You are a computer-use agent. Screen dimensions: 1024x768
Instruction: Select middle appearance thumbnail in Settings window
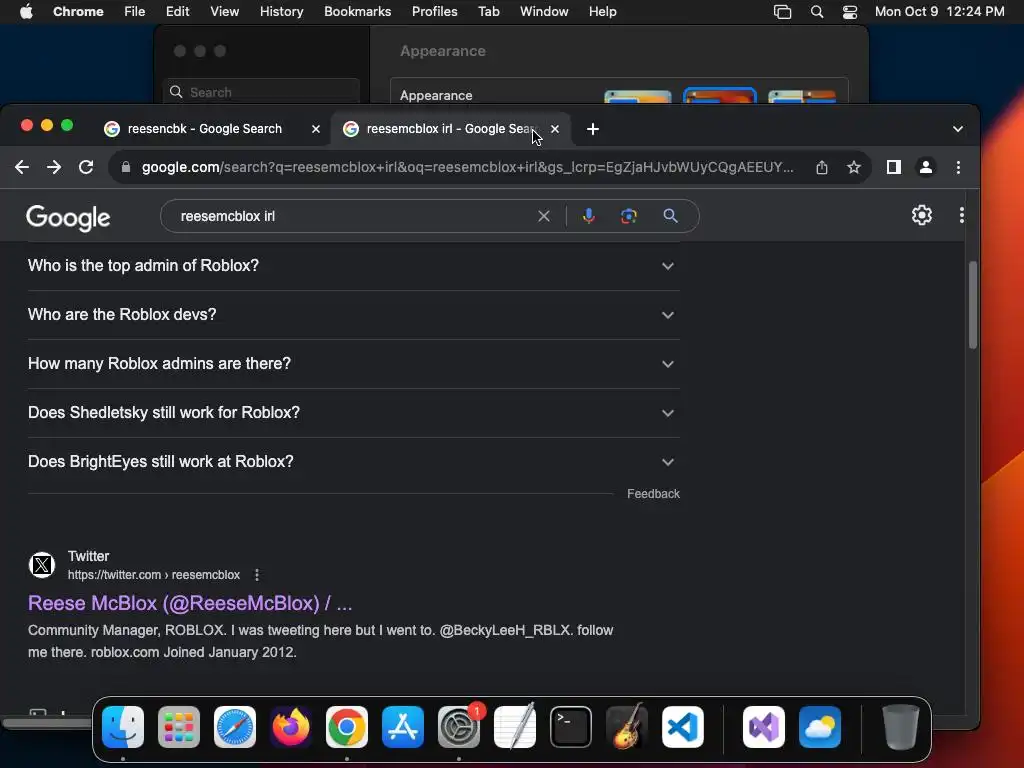point(720,96)
